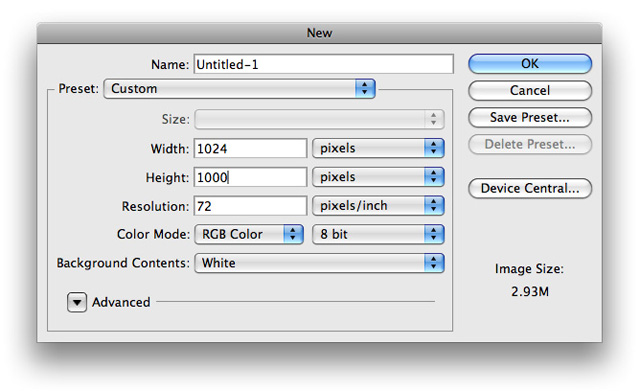This screenshot has width=640, height=391.
Task: Click the disabled Delete Preset button
Action: pos(530,144)
